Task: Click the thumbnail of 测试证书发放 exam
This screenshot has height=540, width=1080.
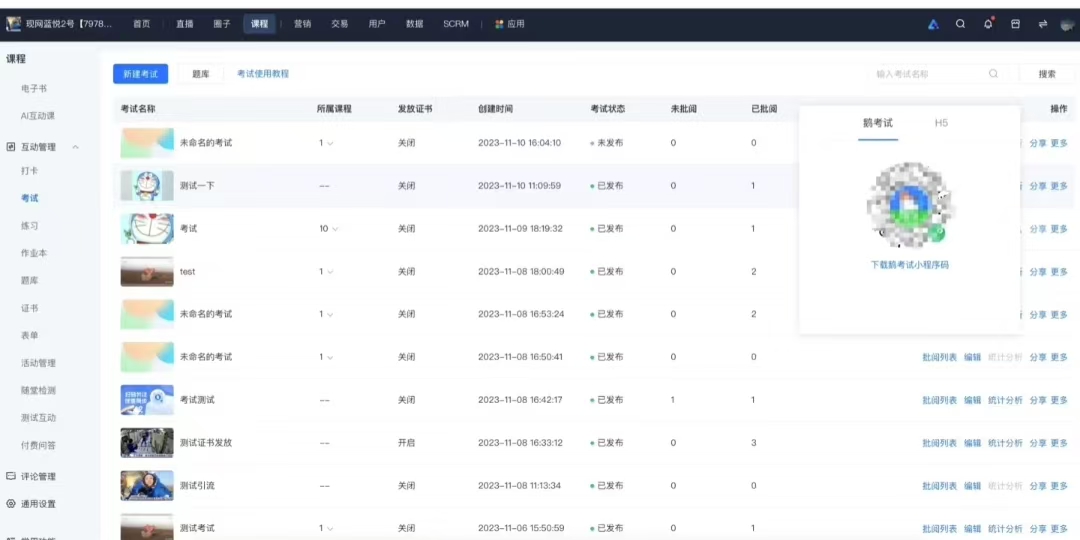Action: pyautogui.click(x=147, y=443)
